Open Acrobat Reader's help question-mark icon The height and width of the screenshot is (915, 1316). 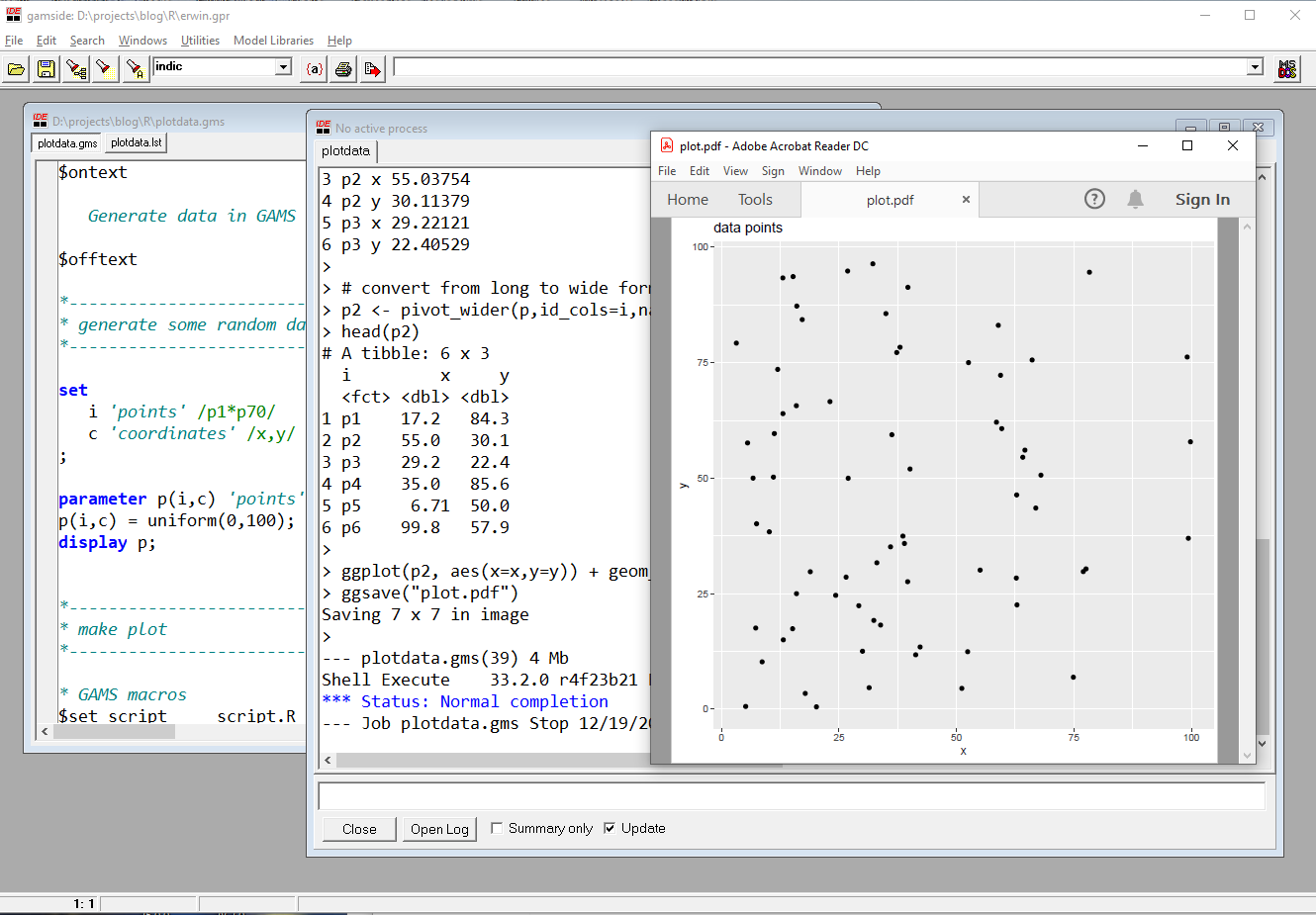[x=1094, y=199]
